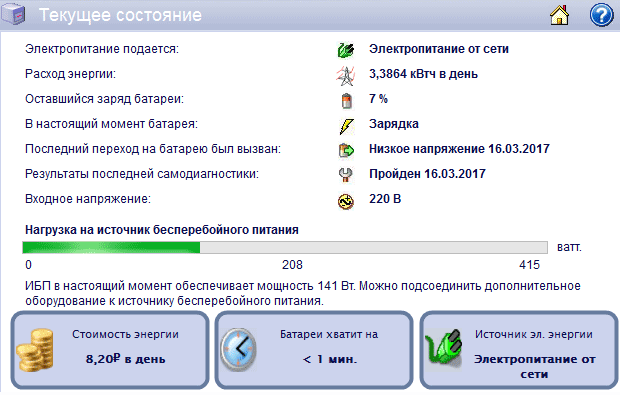The image size is (620, 395).
Task: Go to the home page via house icon
Action: [x=560, y=15]
